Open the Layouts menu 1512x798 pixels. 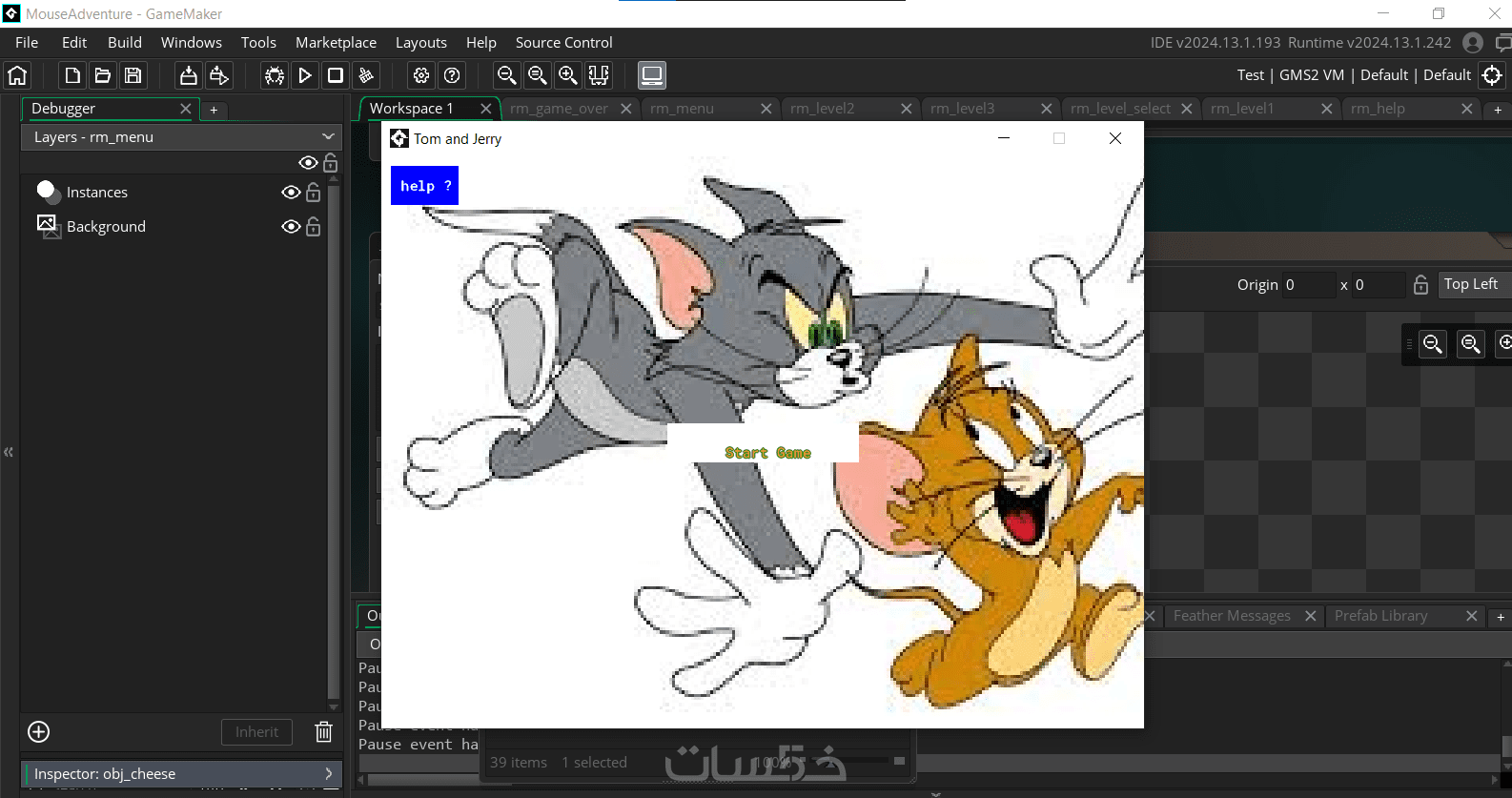(421, 43)
